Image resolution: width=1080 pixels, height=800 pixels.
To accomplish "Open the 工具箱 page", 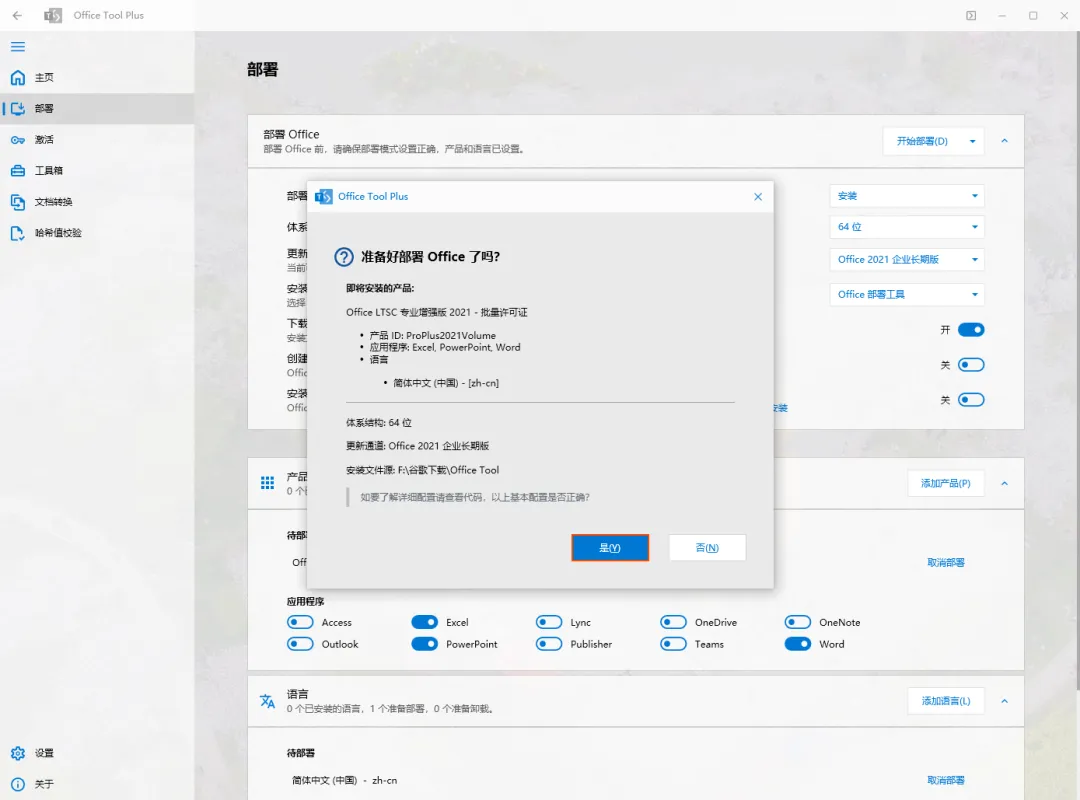I will 97,171.
